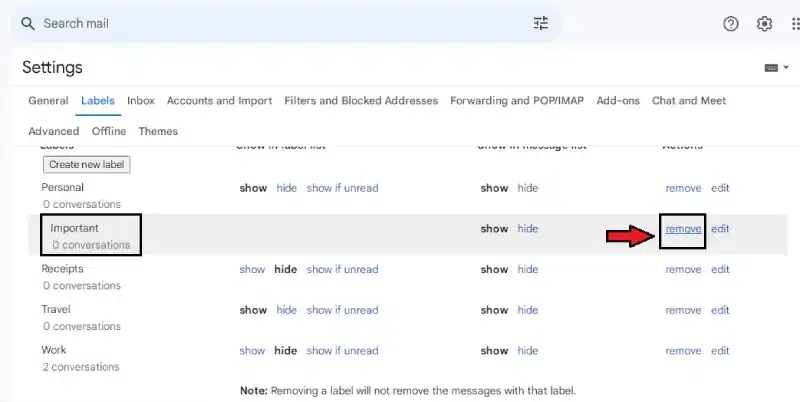Image resolution: width=800 pixels, height=402 pixels.
Task: Remove the Important label
Action: (x=683, y=229)
